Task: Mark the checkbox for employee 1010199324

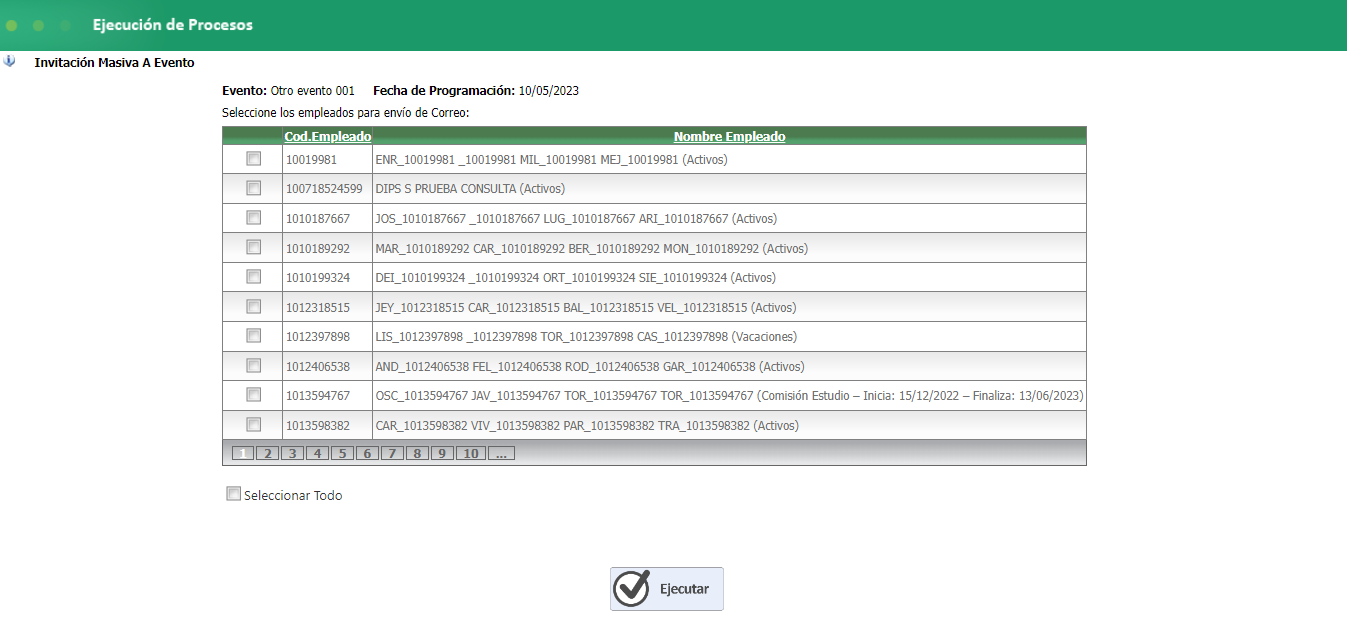Action: pos(254,276)
